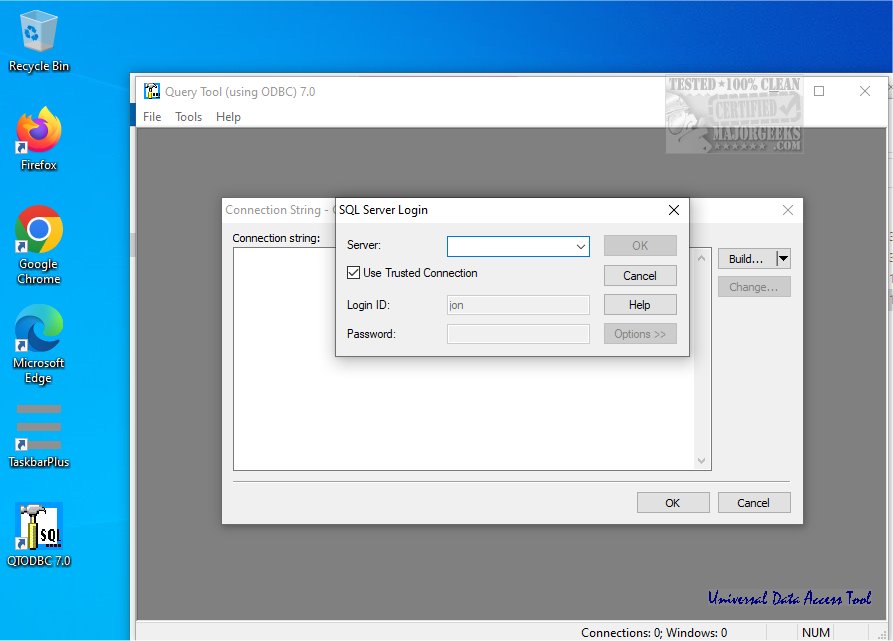Close the SQL Server Login dialog
This screenshot has width=893, height=641.
coord(674,210)
